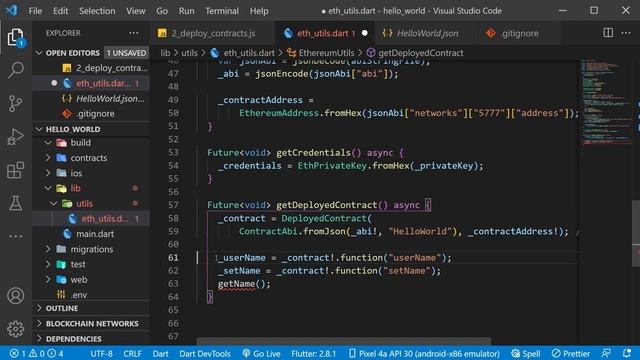Open the Run menu
640x360 pixels.
[187, 11]
